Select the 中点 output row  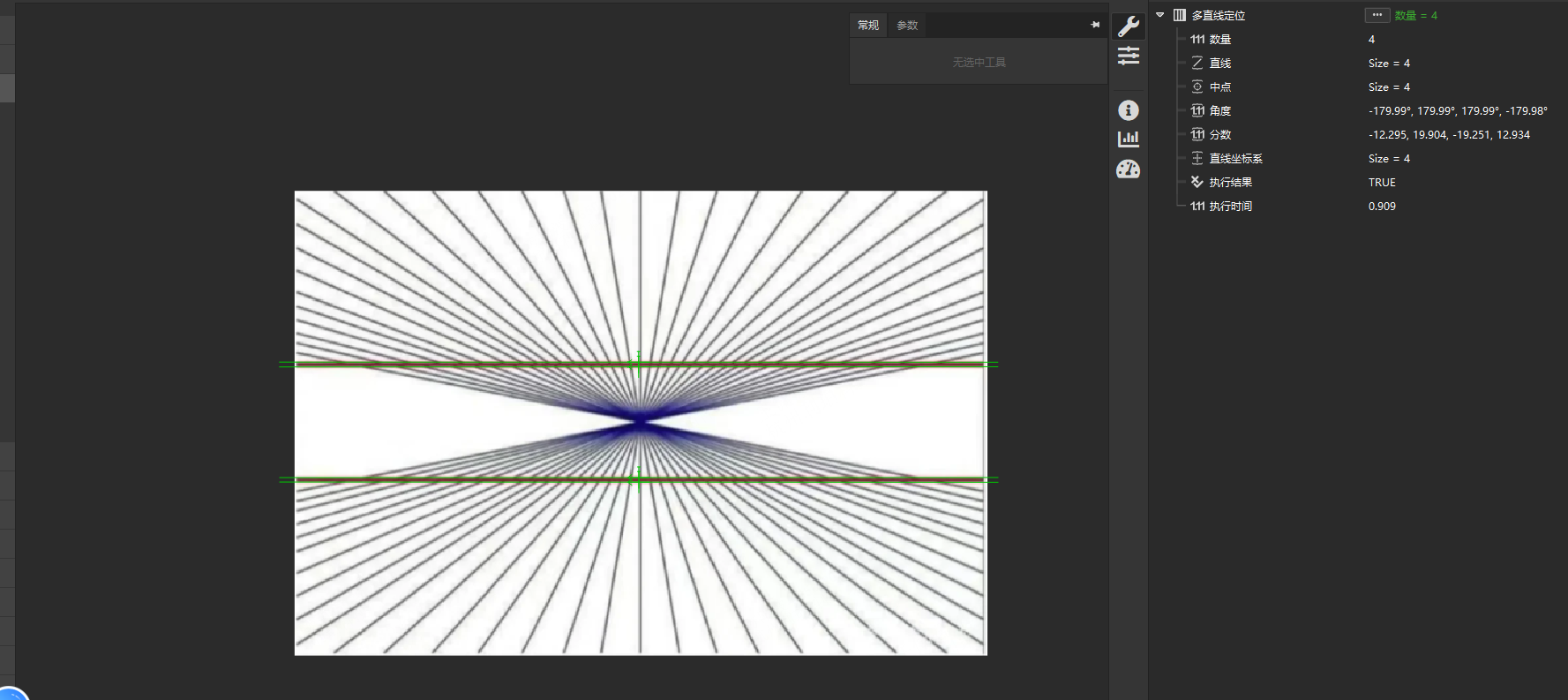click(x=1219, y=87)
